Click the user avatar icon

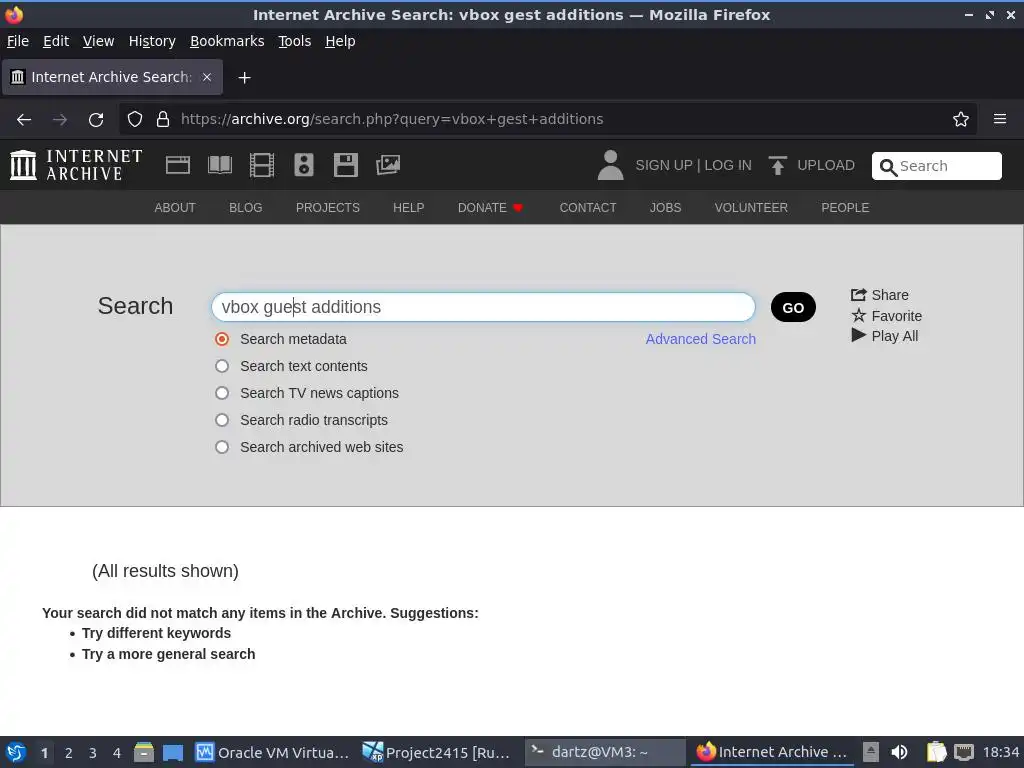(x=611, y=165)
